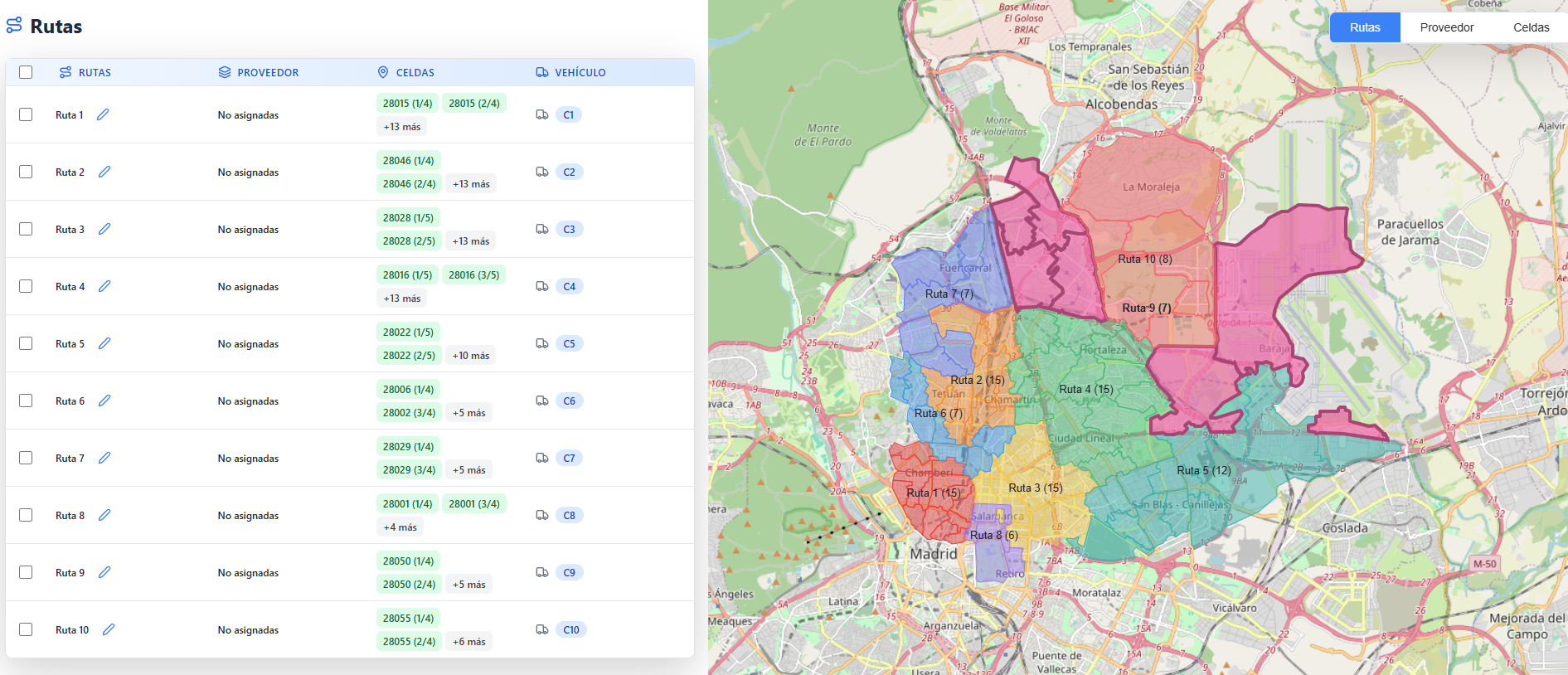This screenshot has height=675, width=1568.
Task: Click the vehicle truck icon beside C5
Action: [542, 343]
